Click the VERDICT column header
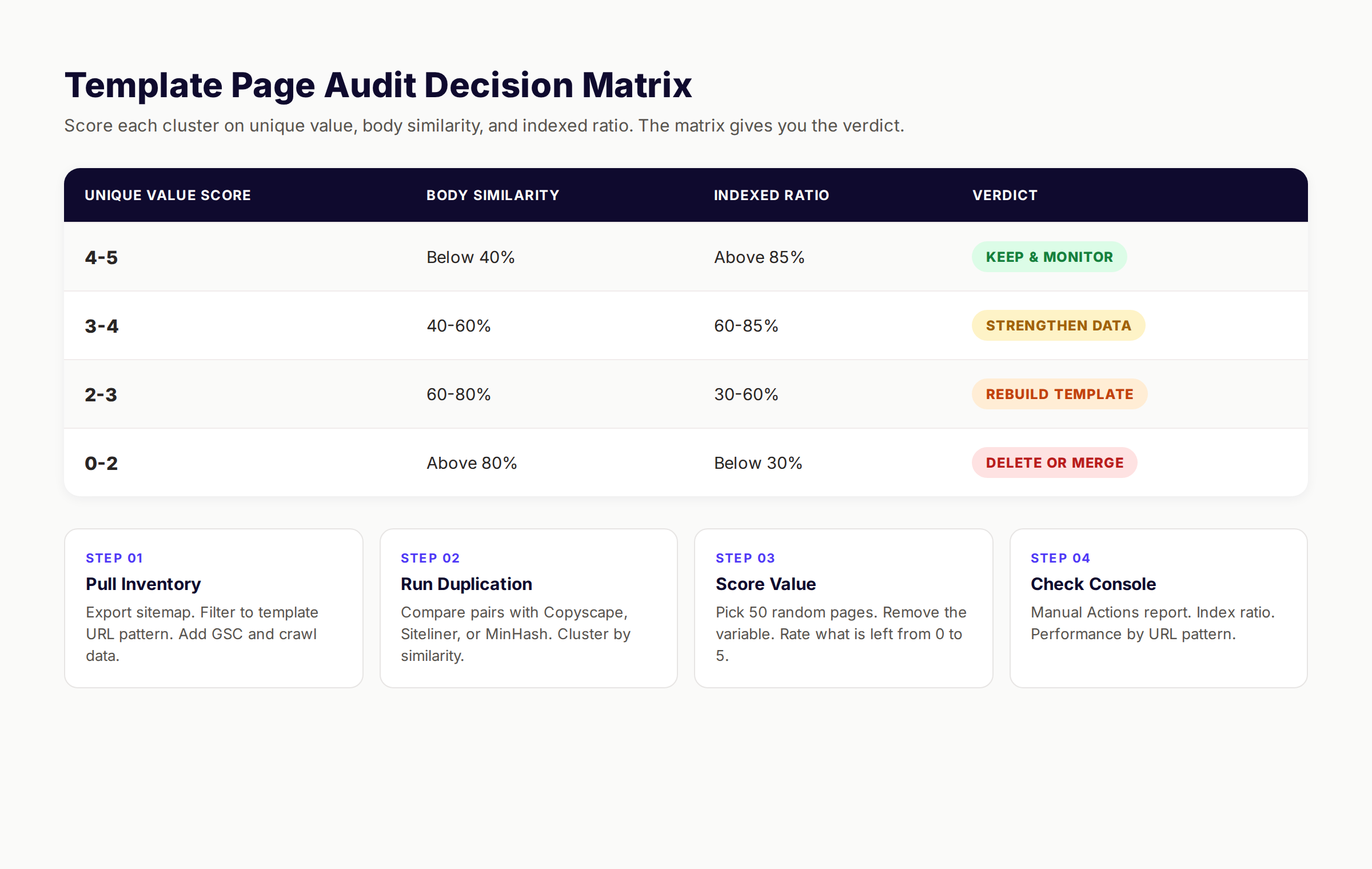1372x869 pixels. (x=1004, y=196)
